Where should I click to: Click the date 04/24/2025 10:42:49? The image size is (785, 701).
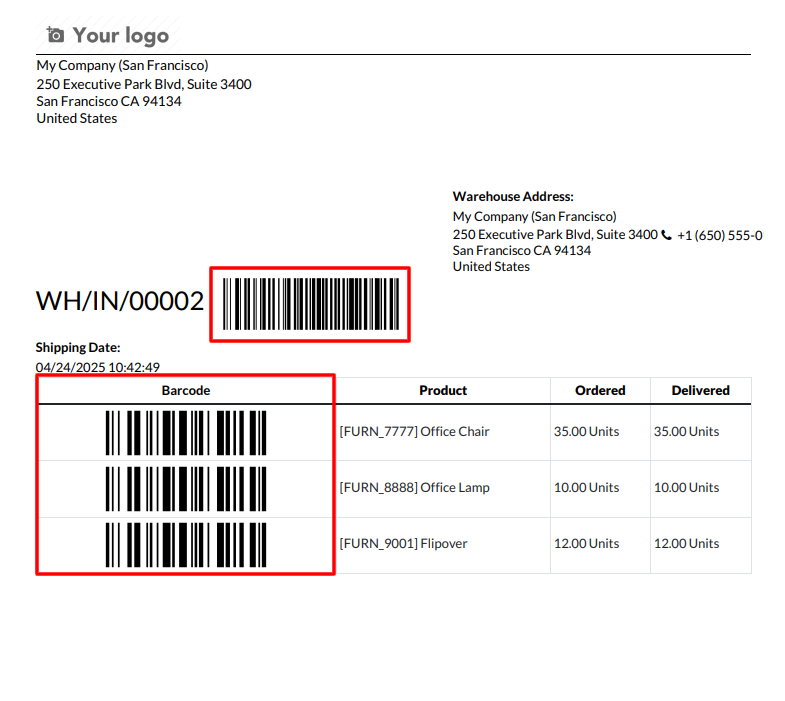(98, 368)
